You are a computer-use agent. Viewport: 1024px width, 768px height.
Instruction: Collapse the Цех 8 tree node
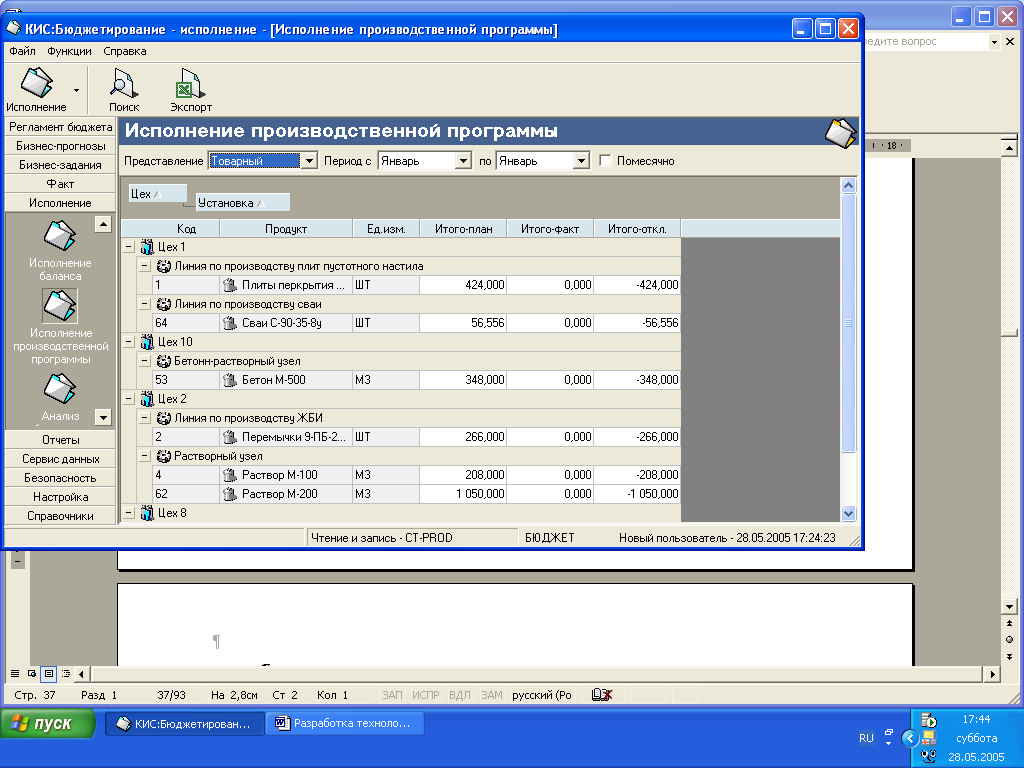click(x=129, y=513)
